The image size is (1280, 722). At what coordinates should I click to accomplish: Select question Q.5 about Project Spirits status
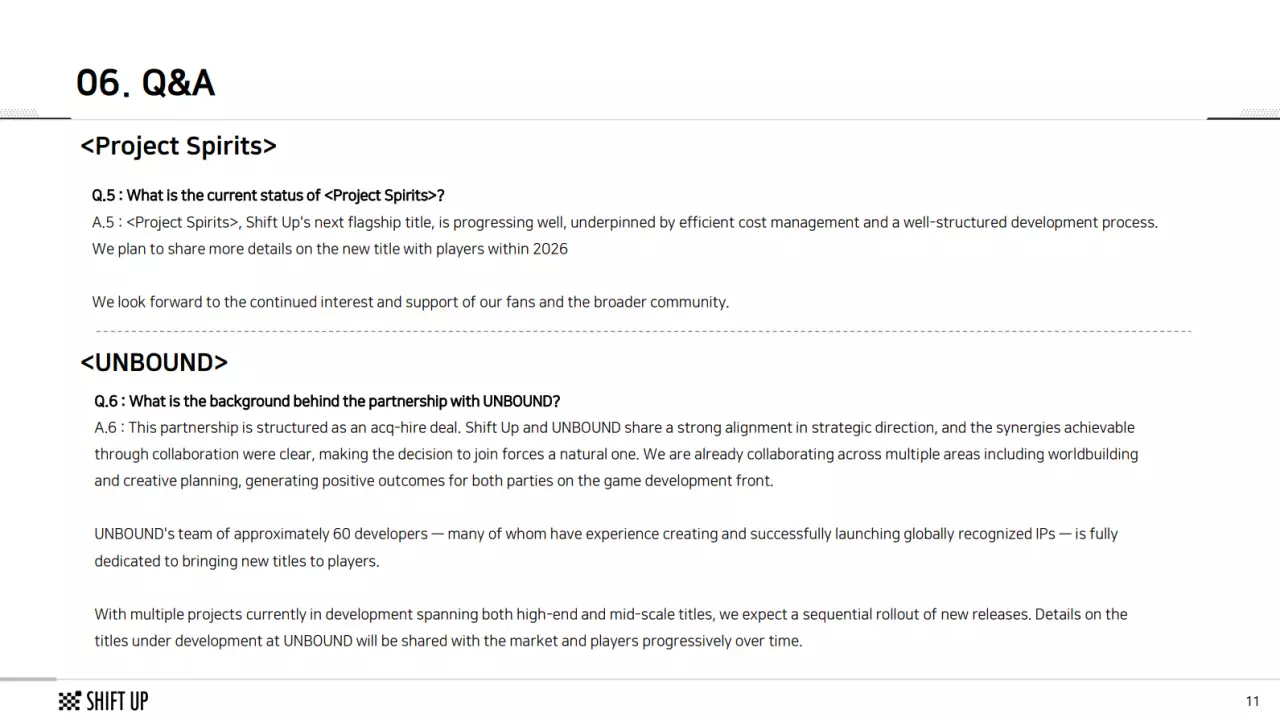[x=268, y=195]
